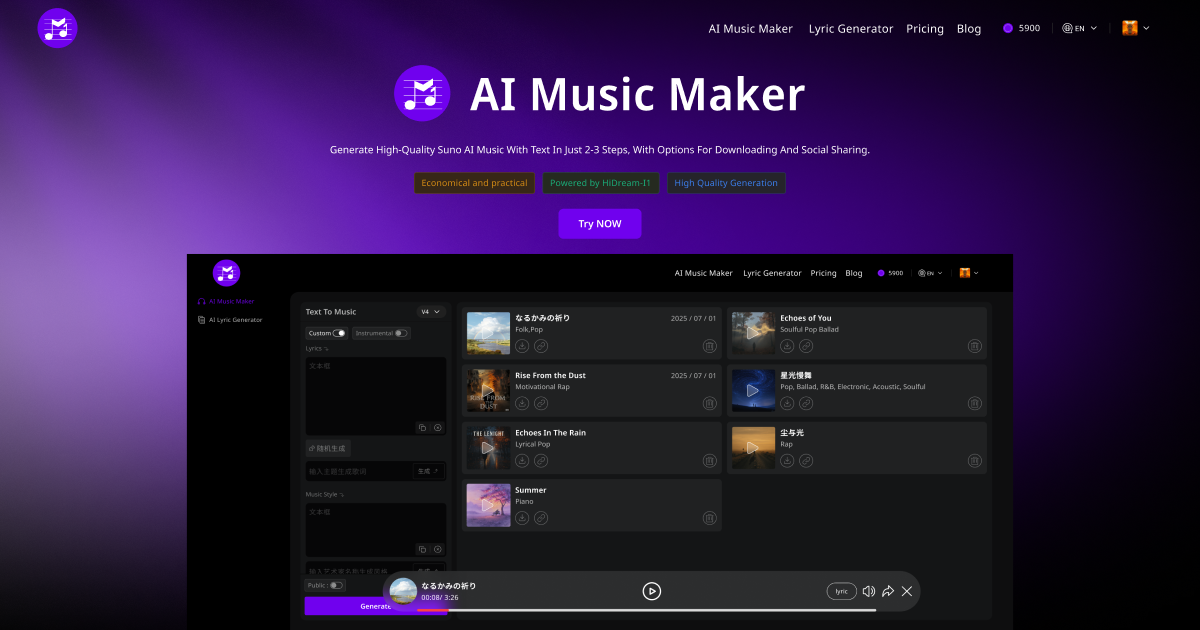This screenshot has width=1200, height=630.
Task: Copy share link for Rise From the Dust
Action: coord(541,403)
